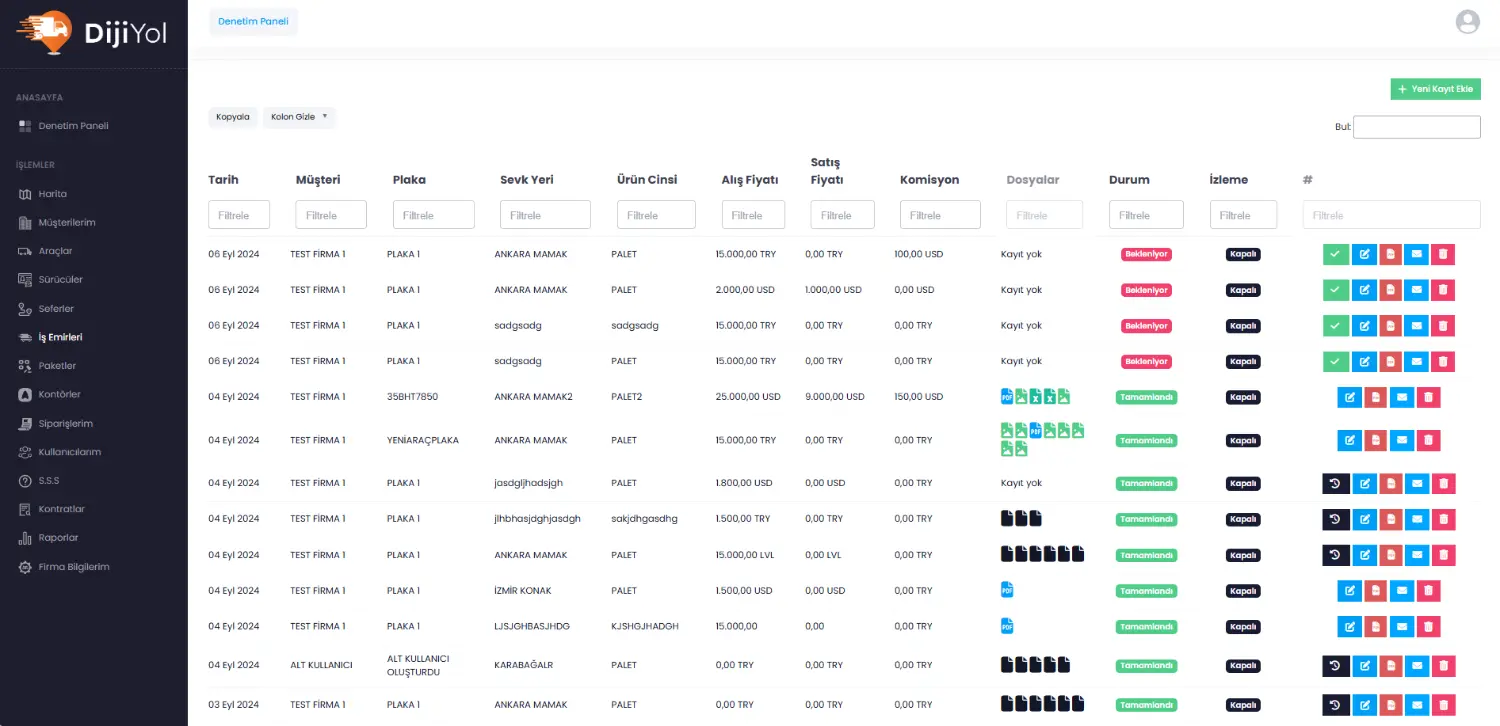Toggle the Kapalı tracking status on the KARABAĞALR row

1243,666
